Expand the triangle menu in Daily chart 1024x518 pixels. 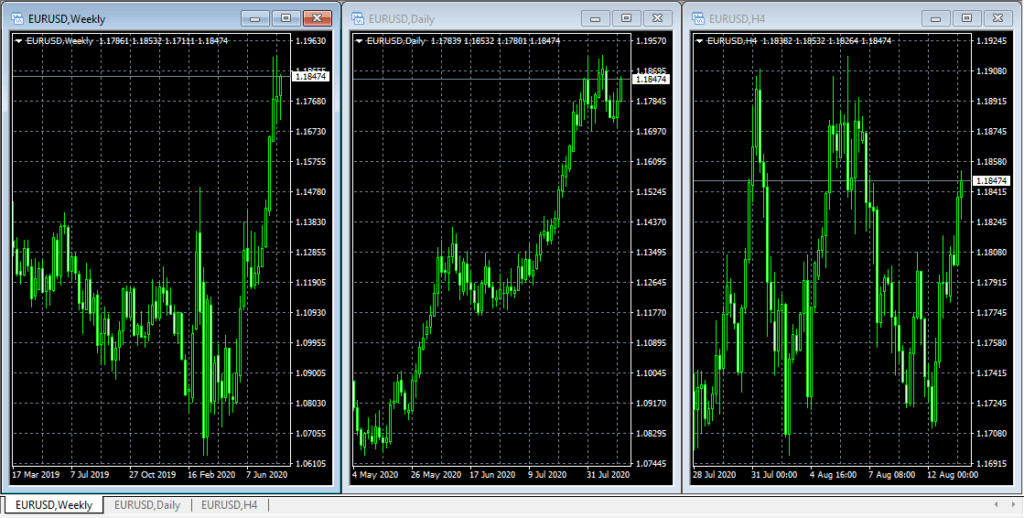coord(359,41)
